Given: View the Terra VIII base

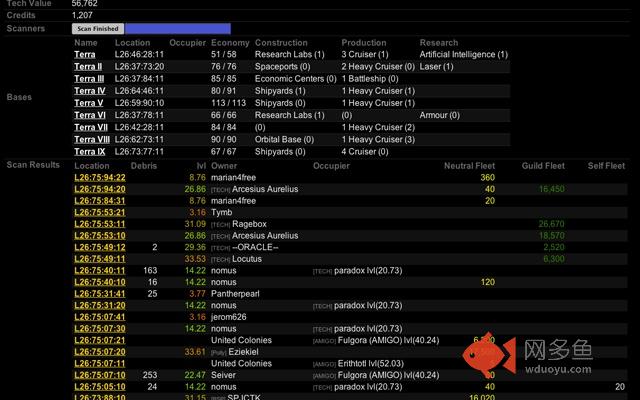Looking at the screenshot, I should point(91,140).
